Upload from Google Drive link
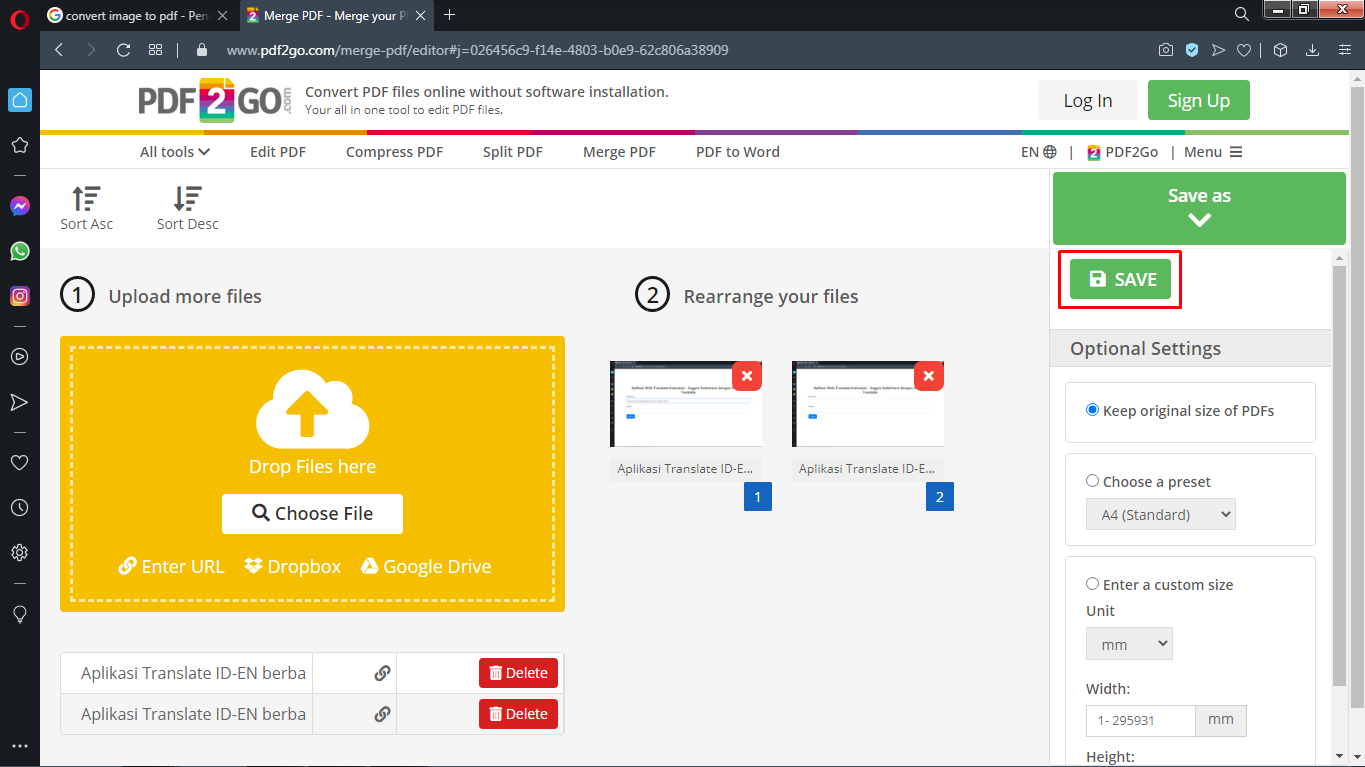This screenshot has height=767, width=1365. point(426,566)
